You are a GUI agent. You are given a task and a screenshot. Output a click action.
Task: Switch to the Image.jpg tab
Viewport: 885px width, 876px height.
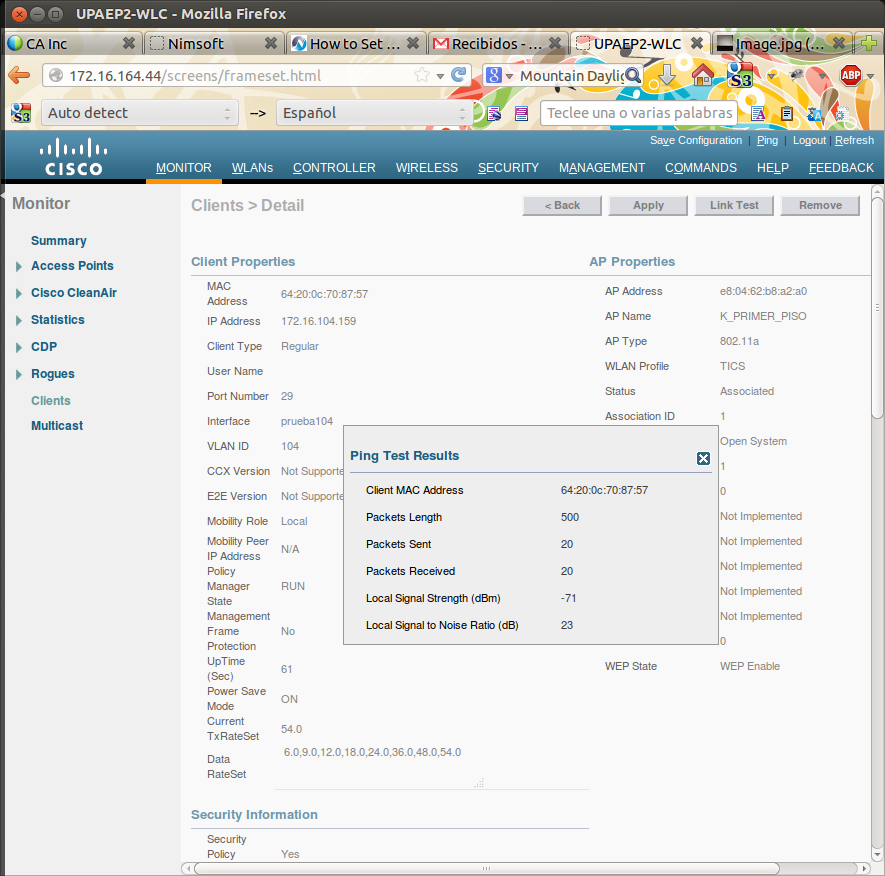(x=779, y=43)
